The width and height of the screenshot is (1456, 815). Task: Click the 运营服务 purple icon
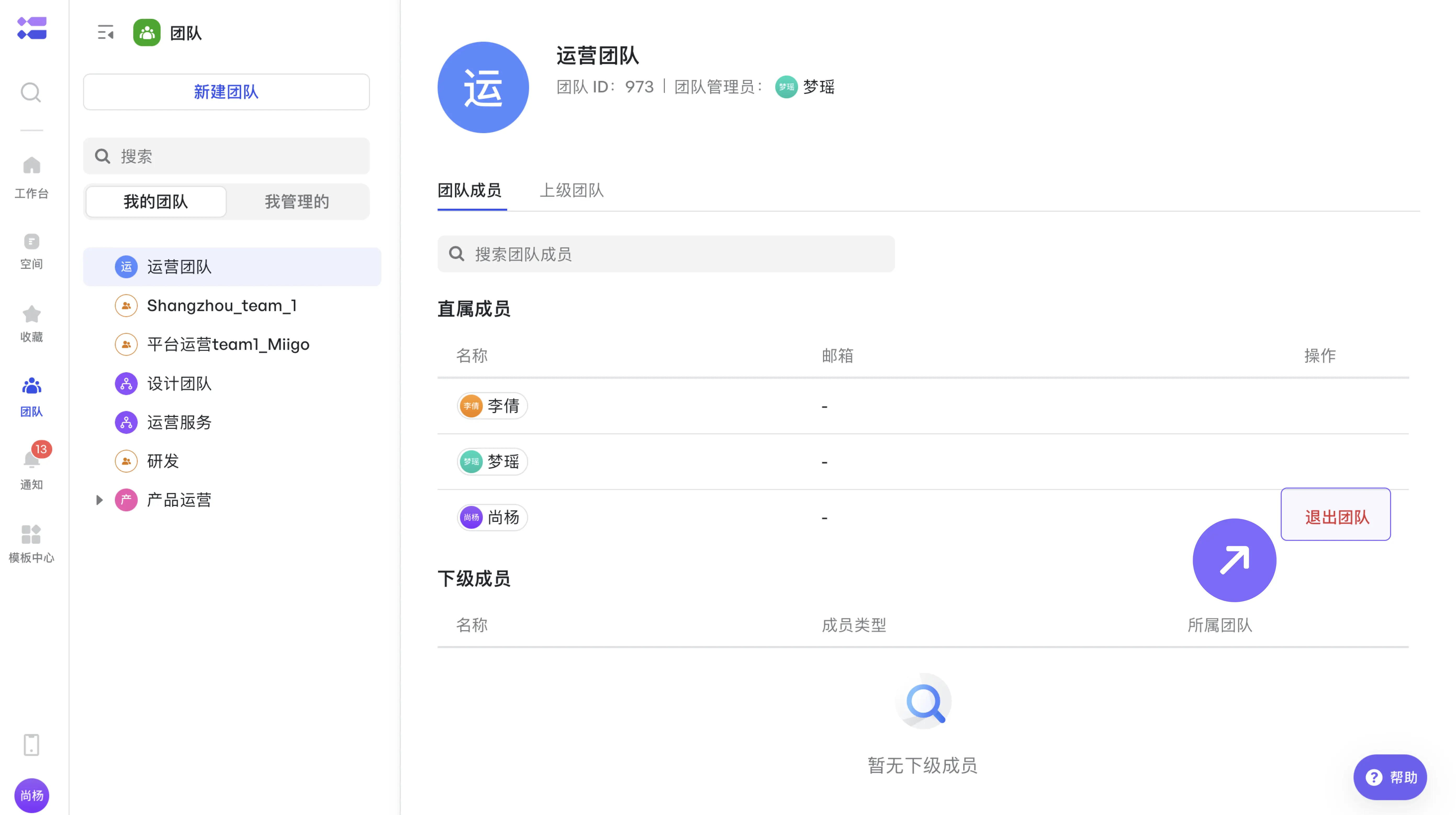[126, 422]
